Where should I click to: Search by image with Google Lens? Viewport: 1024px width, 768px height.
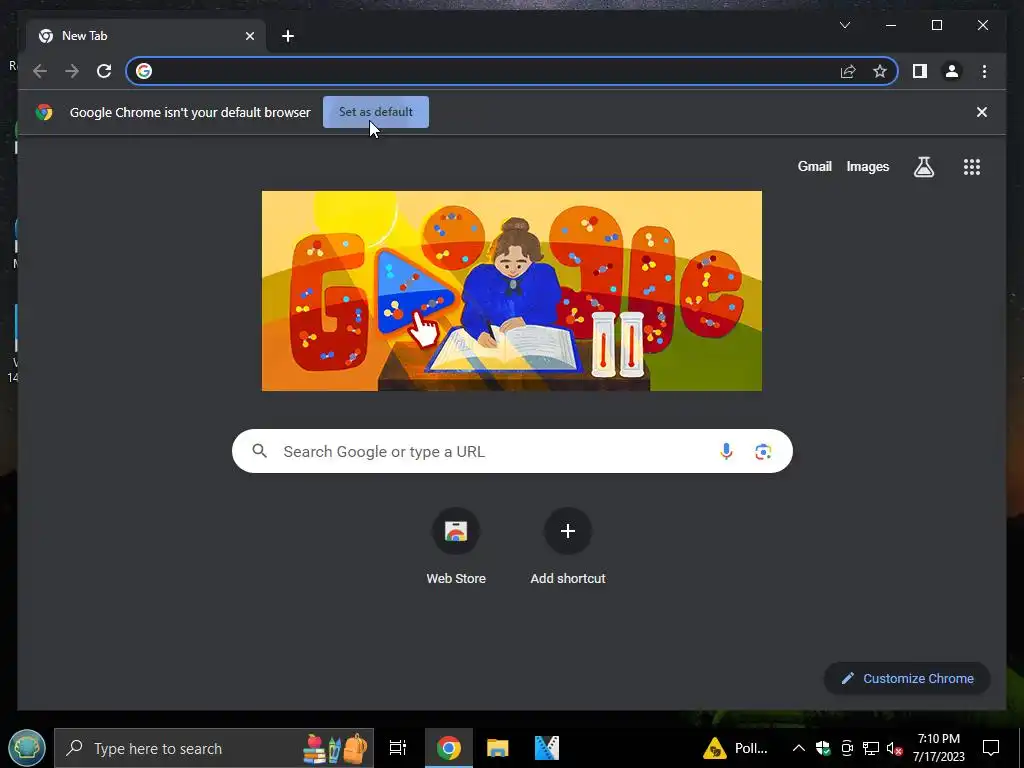(x=763, y=451)
